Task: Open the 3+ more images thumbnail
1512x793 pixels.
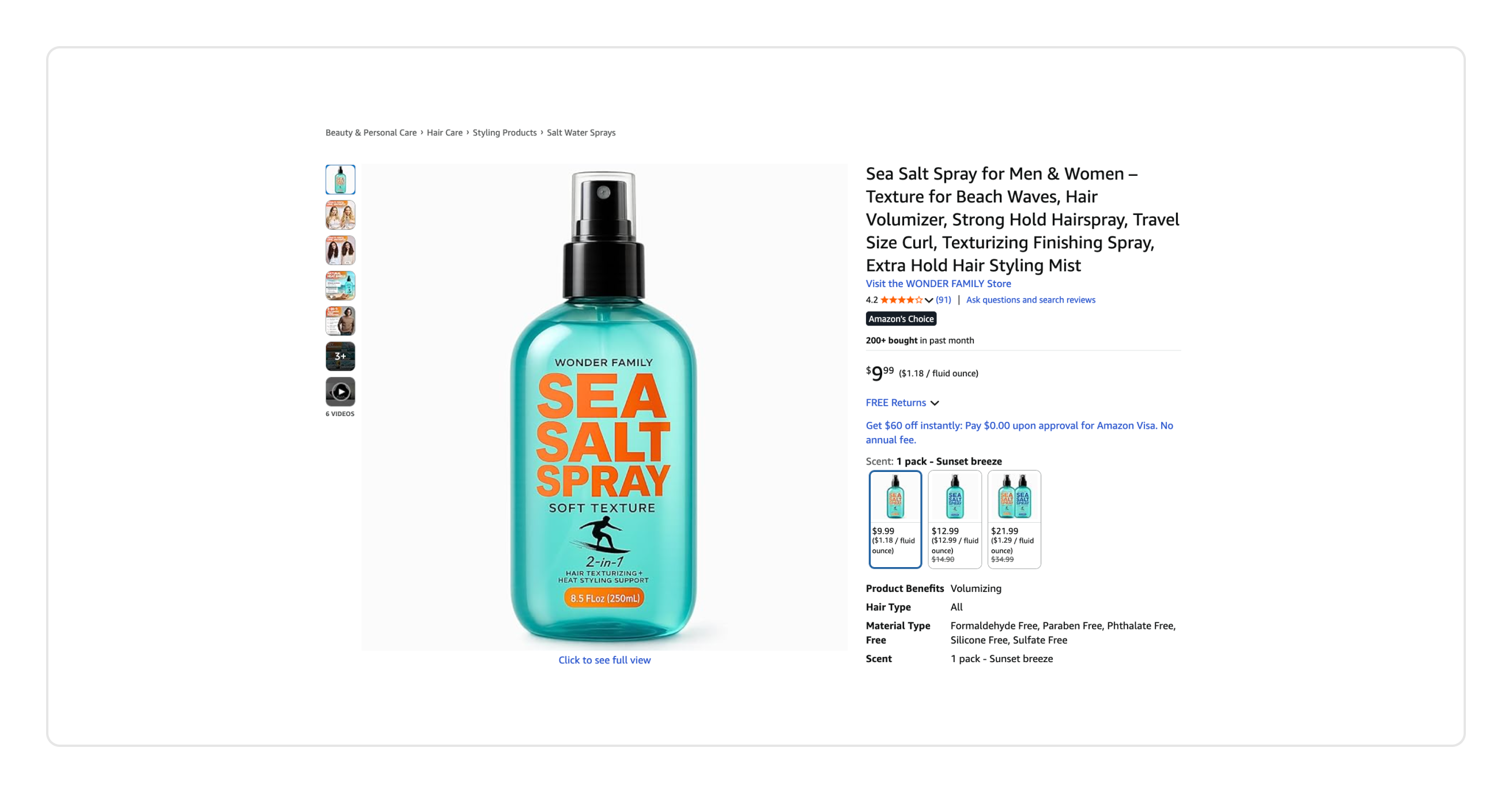Action: (341, 356)
